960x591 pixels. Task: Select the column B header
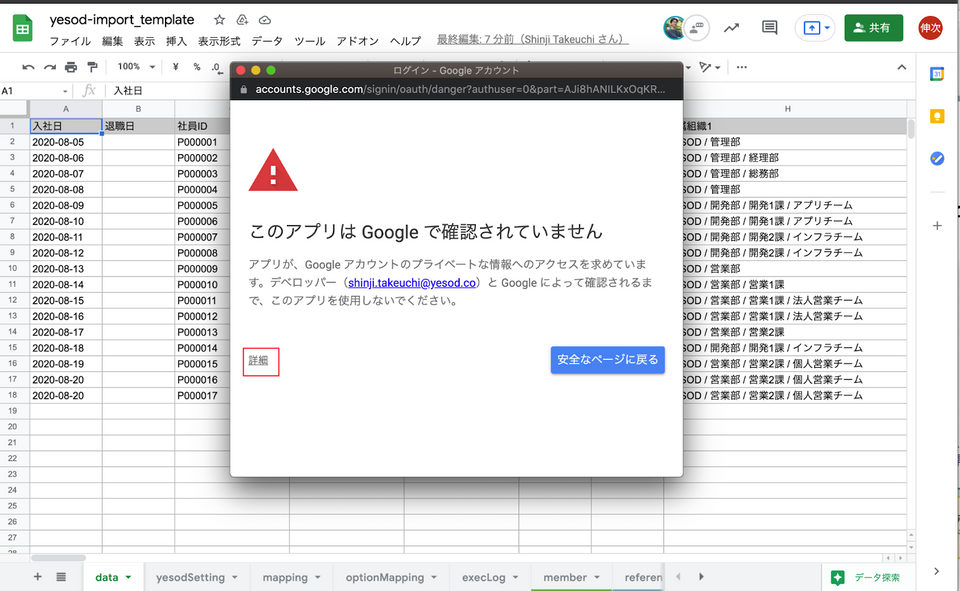pos(138,108)
